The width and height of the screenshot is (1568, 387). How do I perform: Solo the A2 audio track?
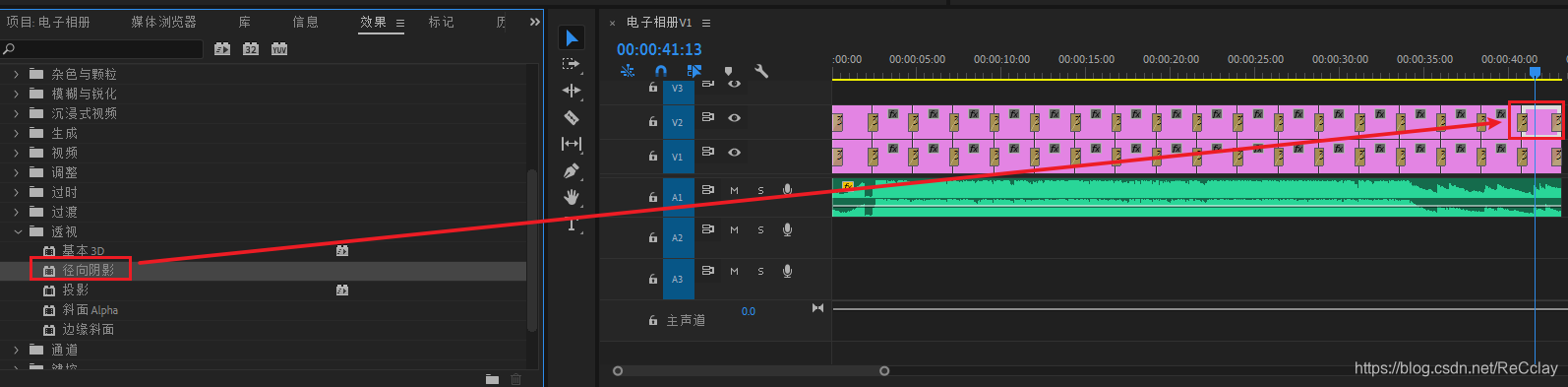point(760,229)
